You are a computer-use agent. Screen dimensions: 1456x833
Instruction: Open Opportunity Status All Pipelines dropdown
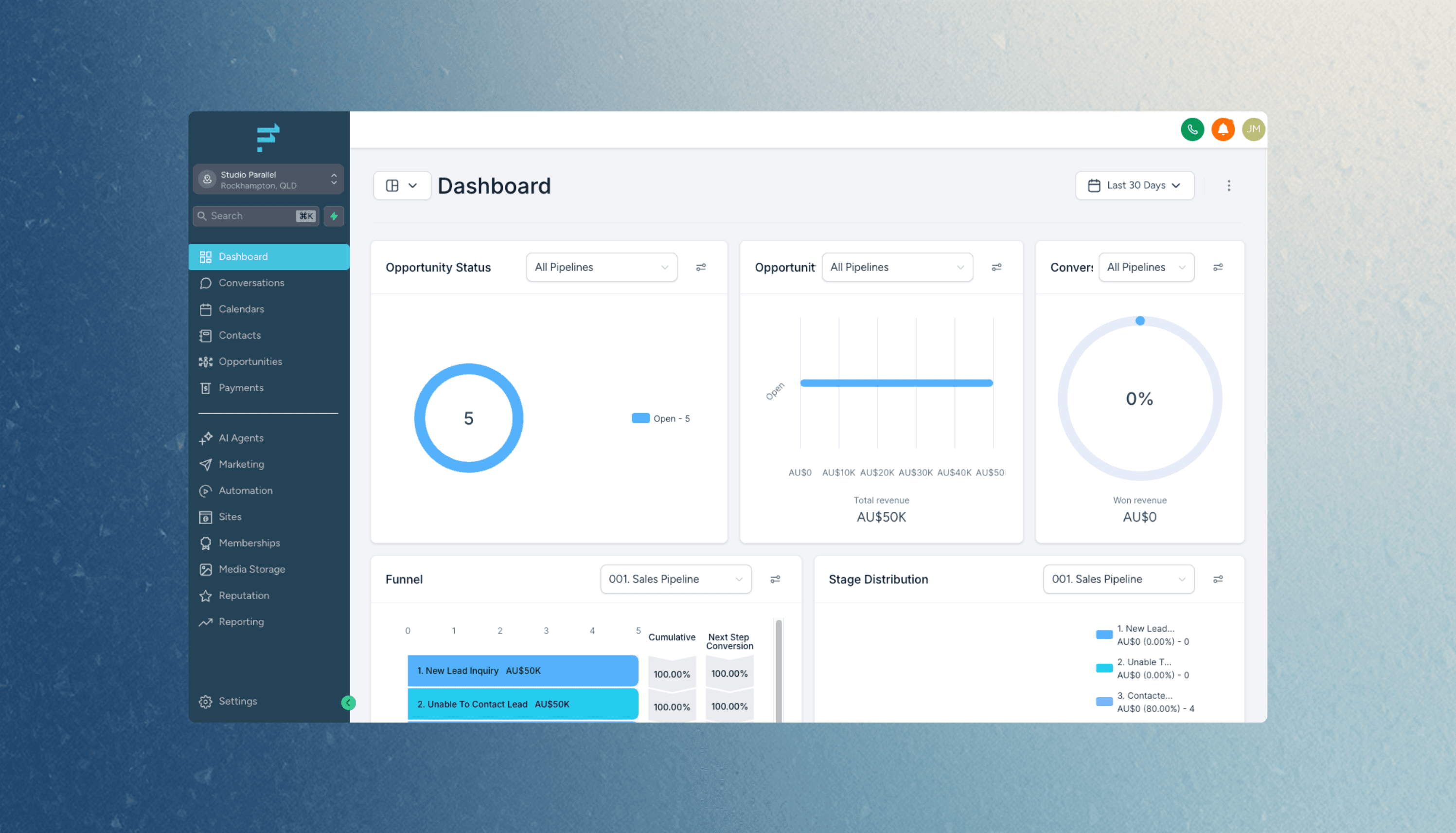click(602, 267)
